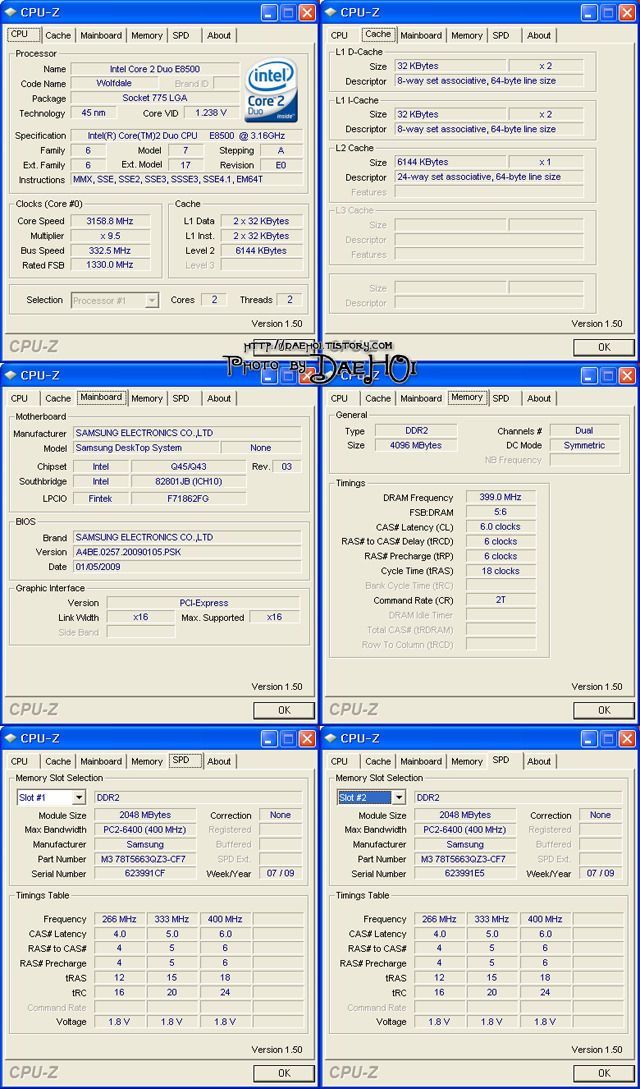This screenshot has width=640, height=1089.
Task: Click the LPCIO model 'F71862FG'
Action: 188,498
